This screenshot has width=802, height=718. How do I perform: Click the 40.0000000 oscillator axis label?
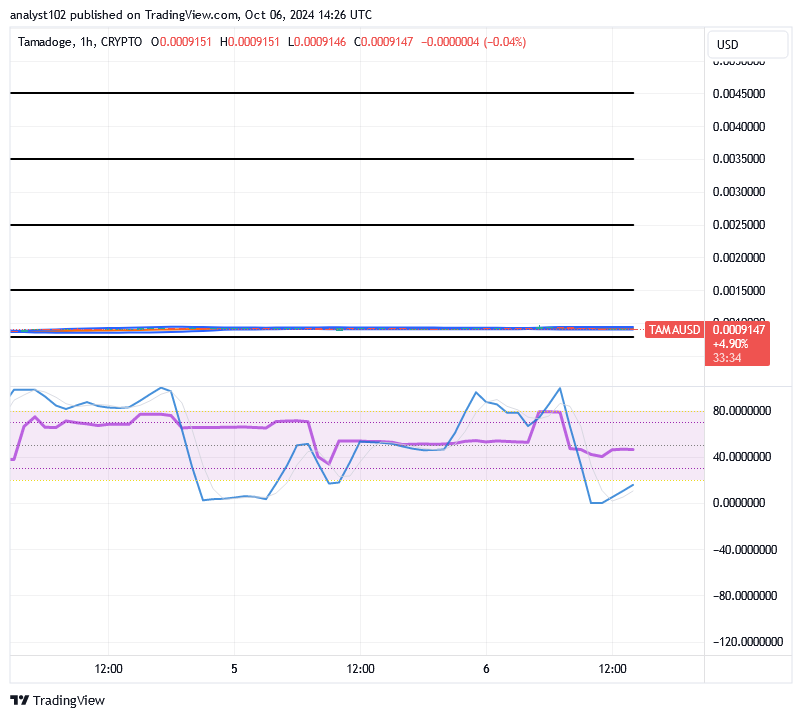pyautogui.click(x=742, y=457)
